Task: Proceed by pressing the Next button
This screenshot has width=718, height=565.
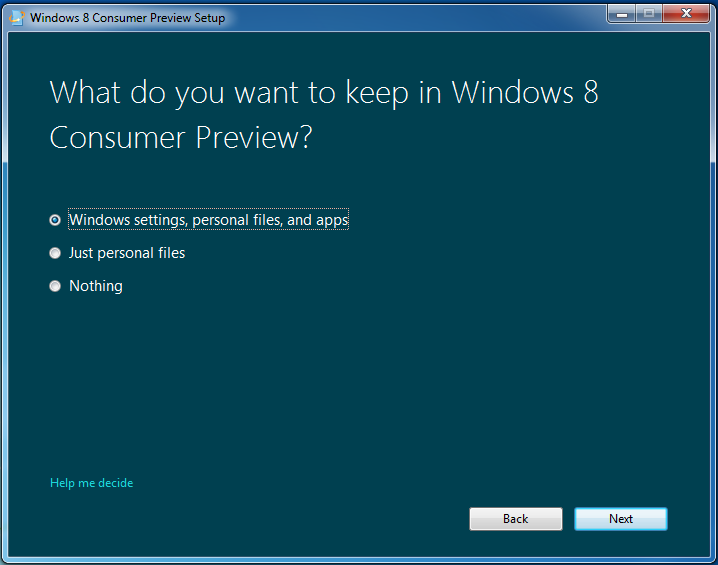Action: click(x=620, y=519)
